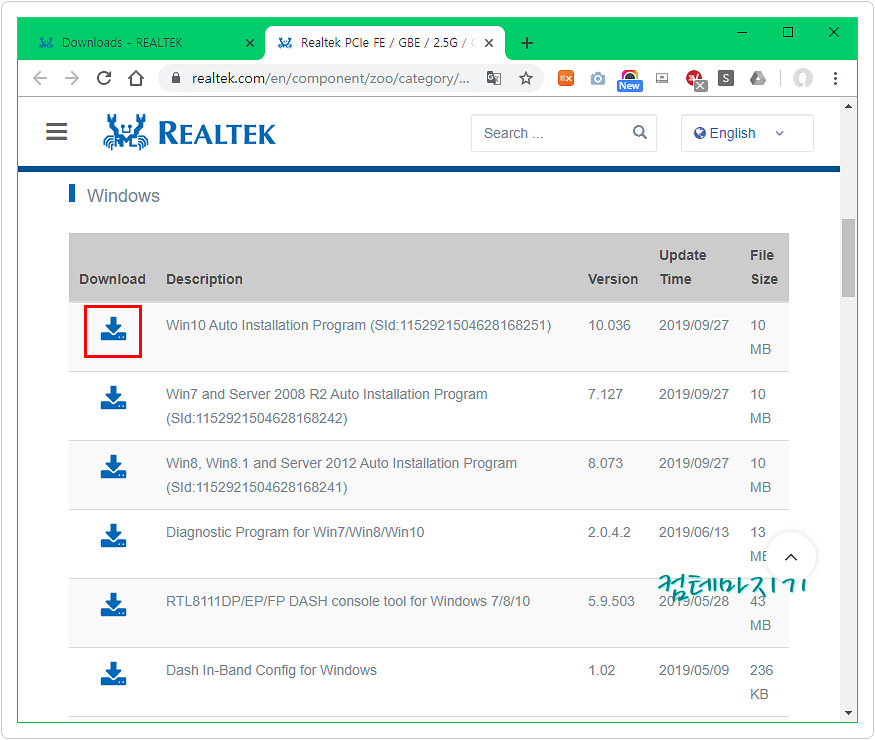Open the camera screenshot extension
Viewport: 875px width, 740px height.
(x=598, y=78)
